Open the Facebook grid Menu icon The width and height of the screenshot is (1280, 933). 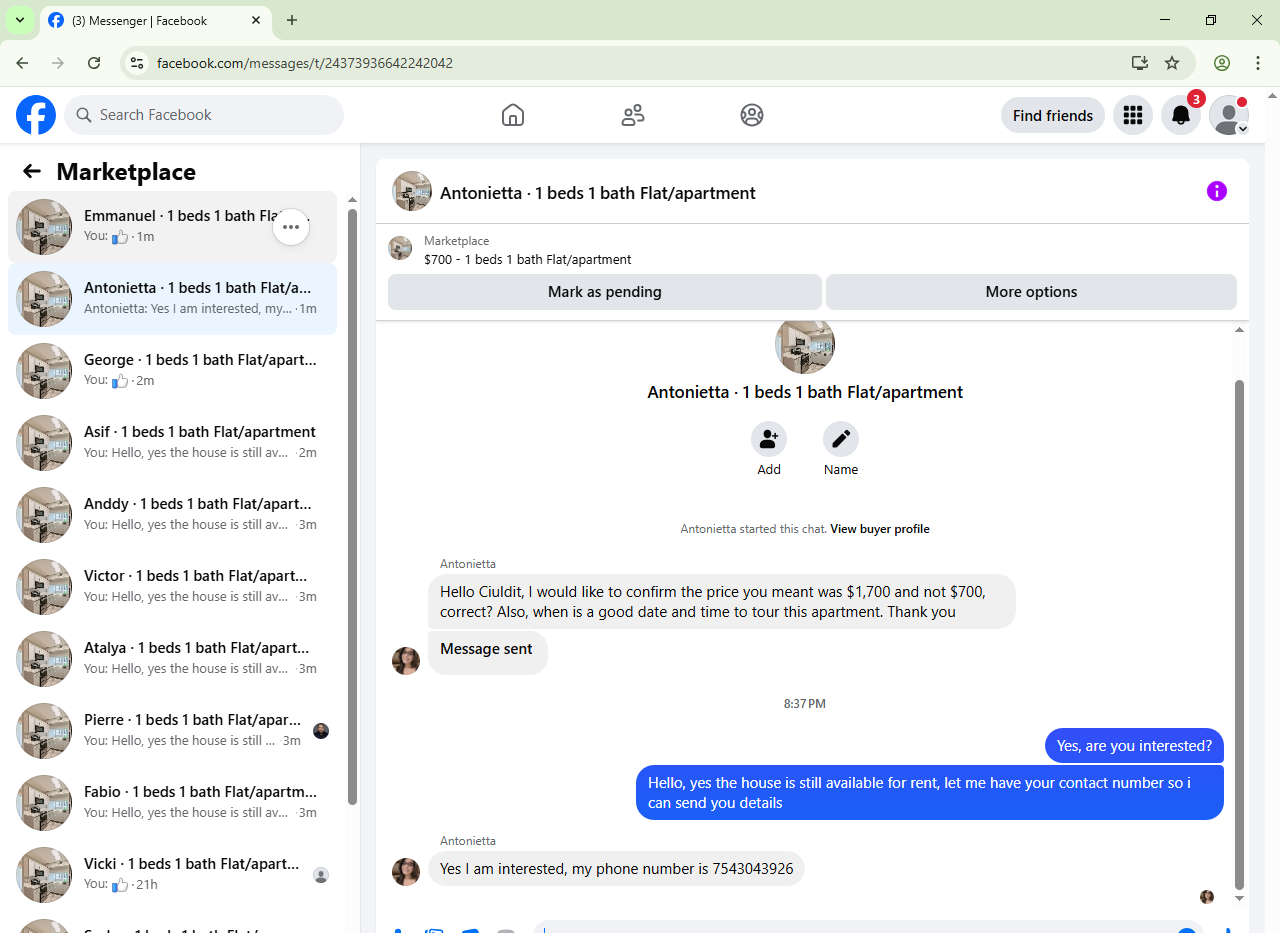1133,115
